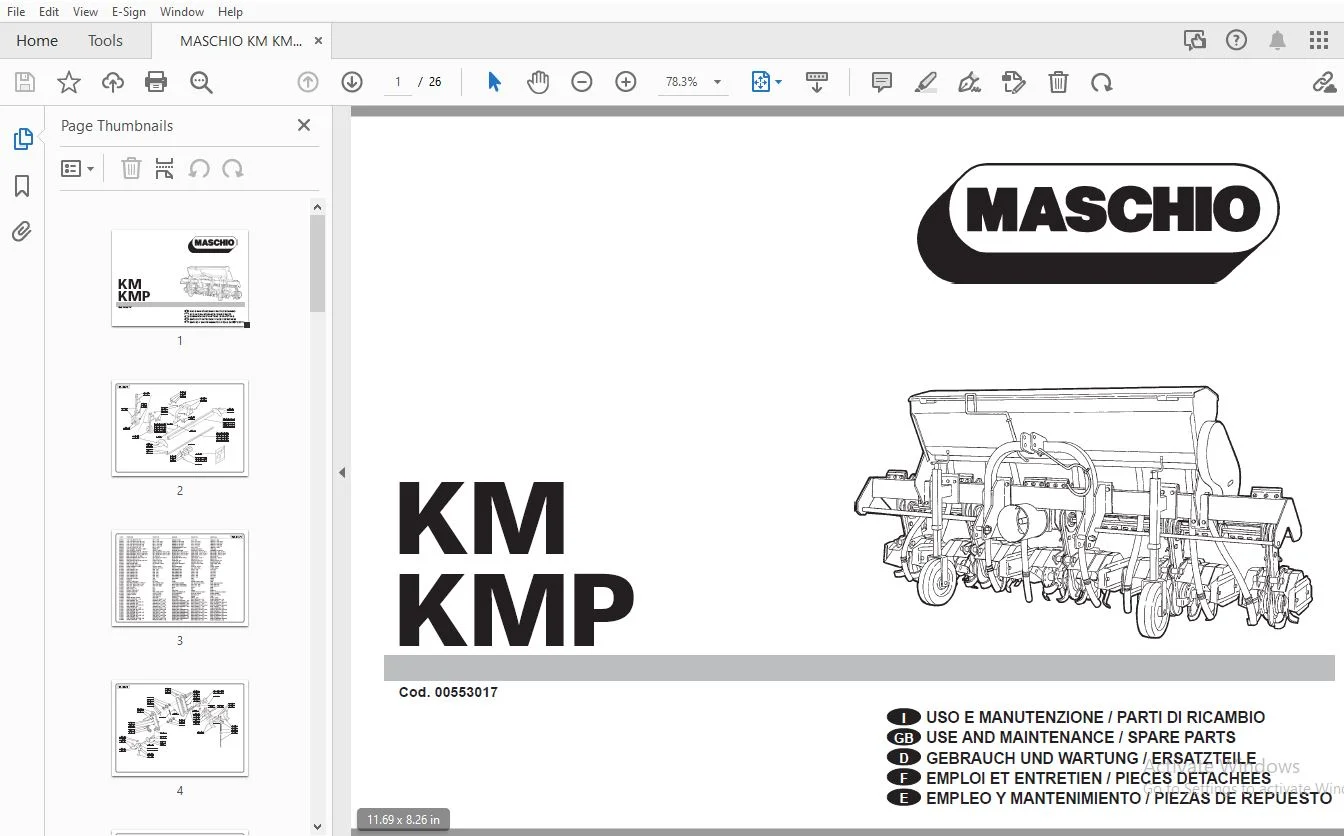This screenshot has width=1344, height=836.
Task: Collapse the navigation pane with arrow handle
Action: click(342, 472)
